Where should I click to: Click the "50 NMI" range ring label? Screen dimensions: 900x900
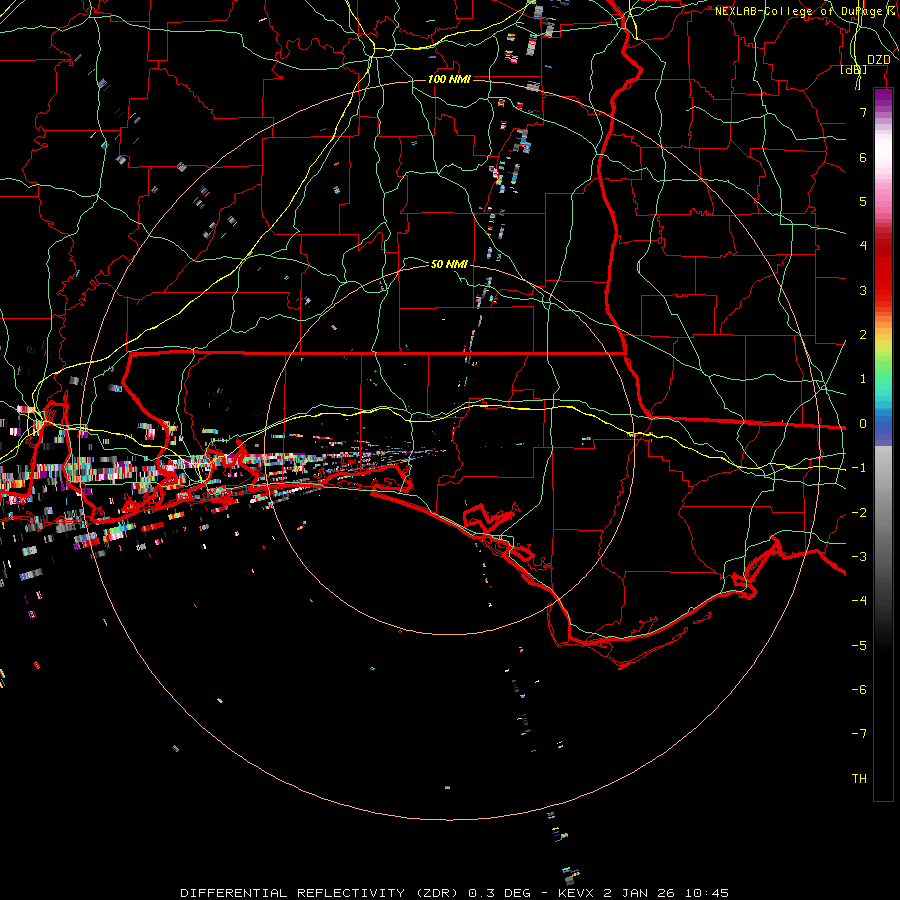click(x=449, y=264)
